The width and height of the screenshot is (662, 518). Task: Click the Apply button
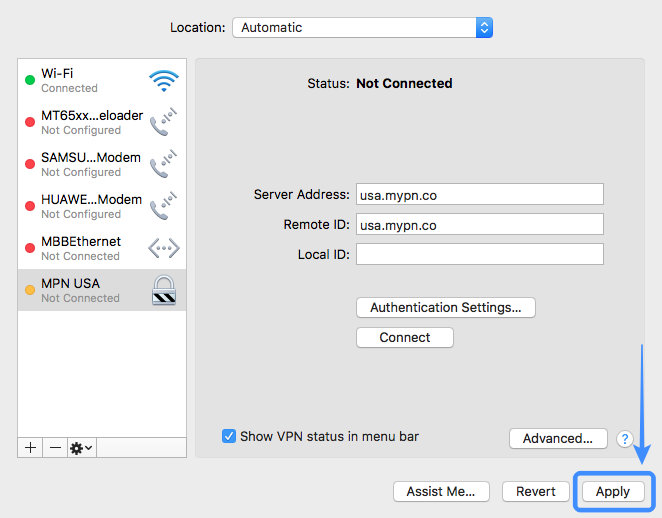(613, 491)
